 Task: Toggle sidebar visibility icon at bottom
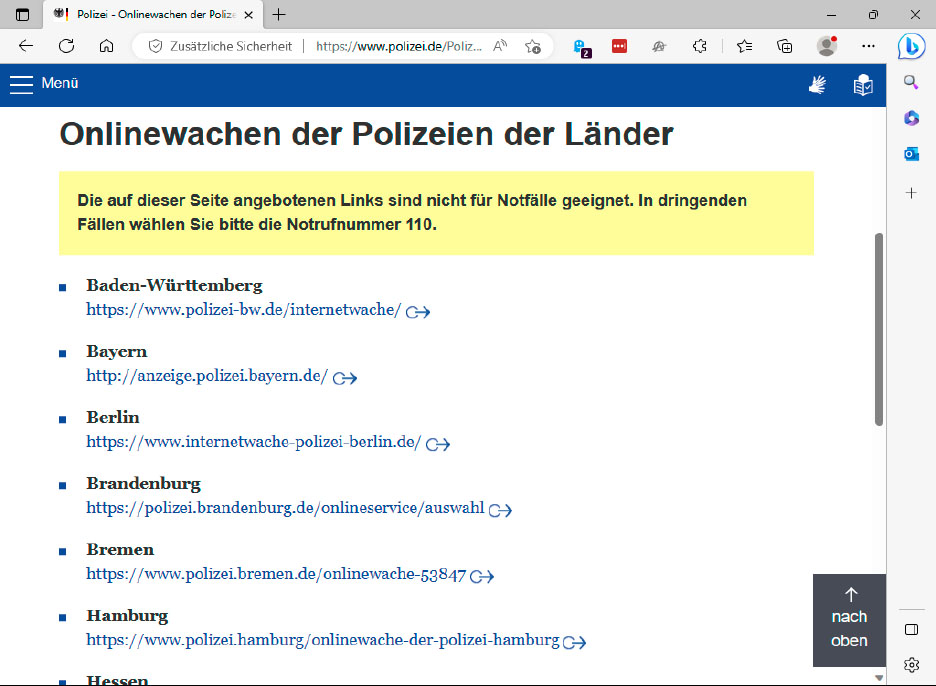tap(912, 629)
